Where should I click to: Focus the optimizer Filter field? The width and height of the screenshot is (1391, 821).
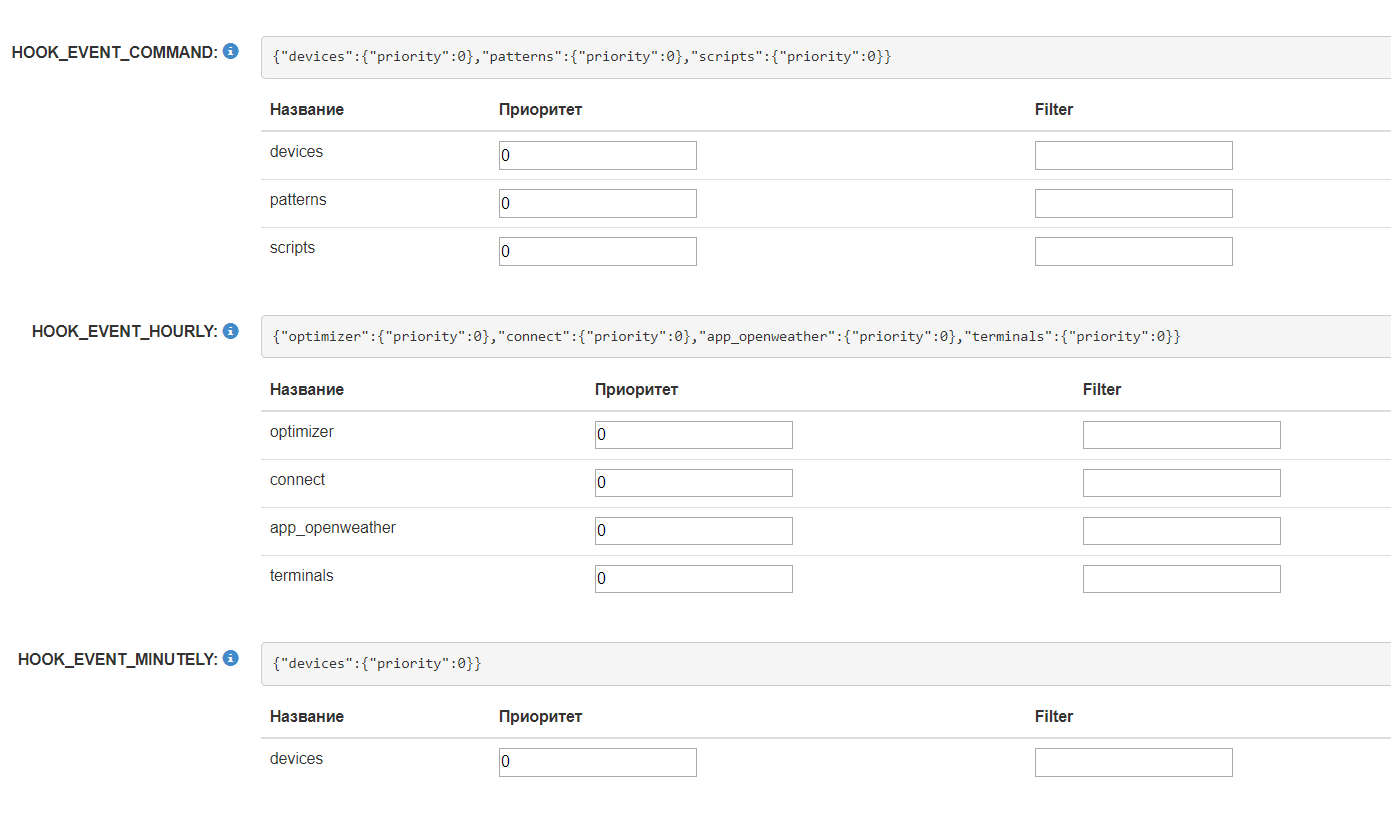(x=1181, y=435)
